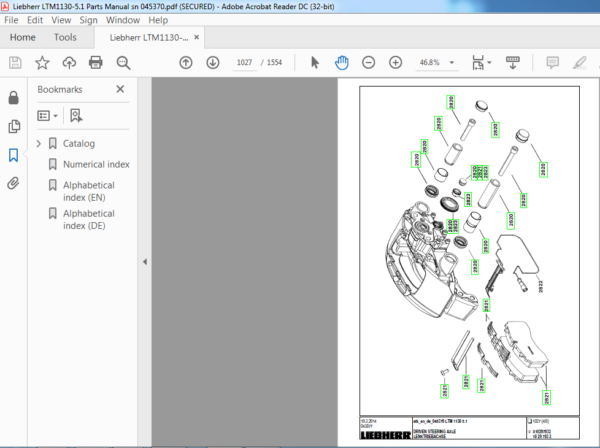
Task: Open the Edit menu
Action: [x=35, y=20]
